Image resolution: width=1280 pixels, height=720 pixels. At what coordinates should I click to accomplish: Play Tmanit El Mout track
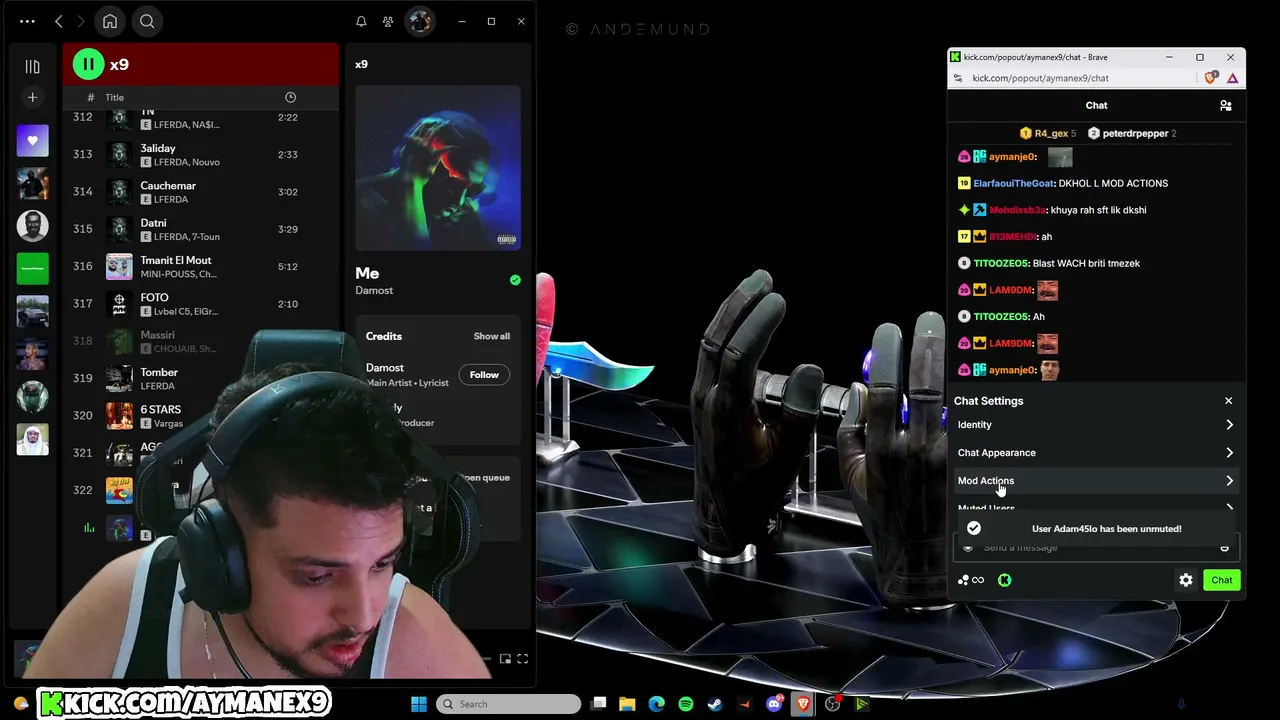pos(200,266)
